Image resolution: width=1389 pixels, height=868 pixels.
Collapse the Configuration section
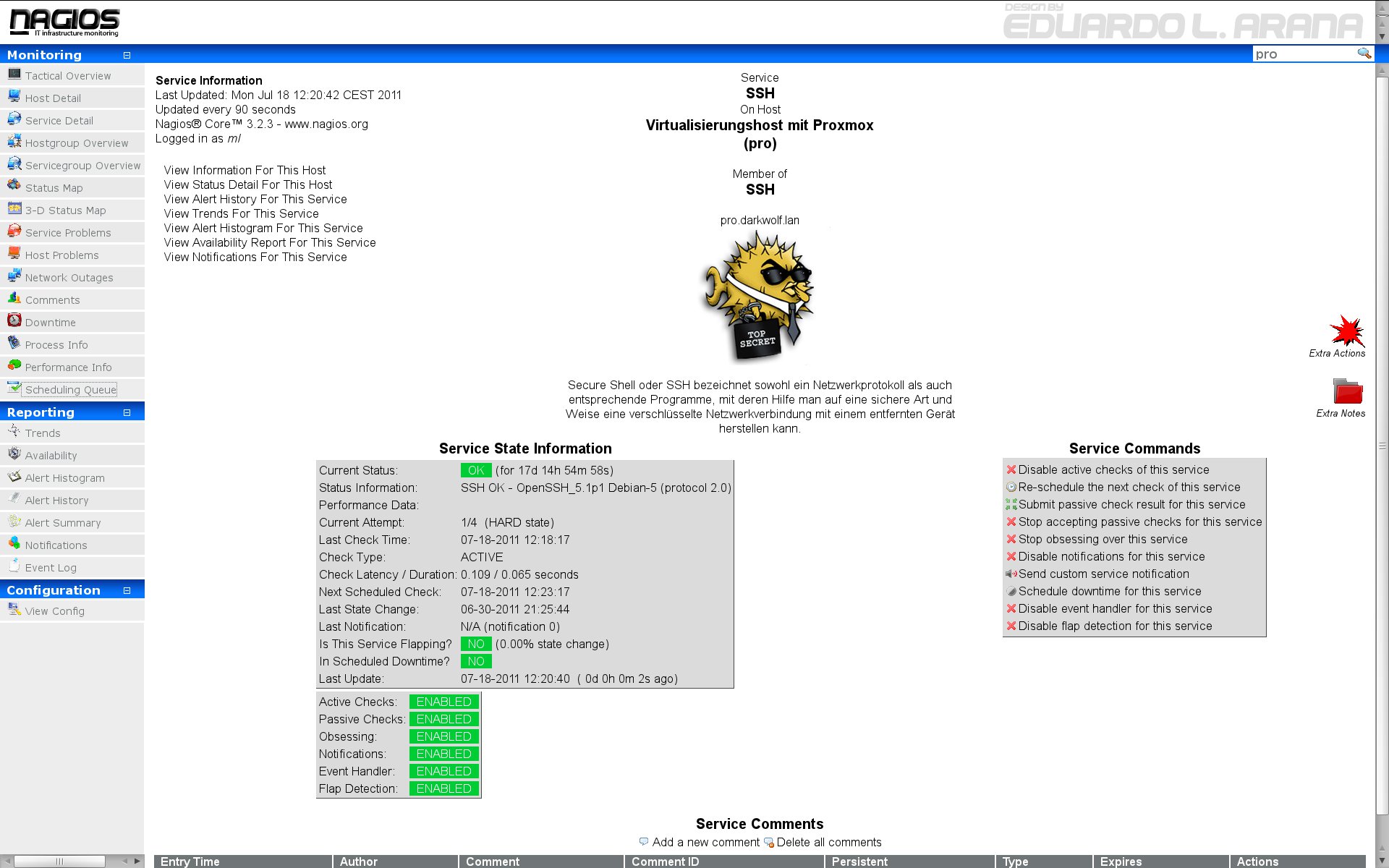pyautogui.click(x=127, y=590)
